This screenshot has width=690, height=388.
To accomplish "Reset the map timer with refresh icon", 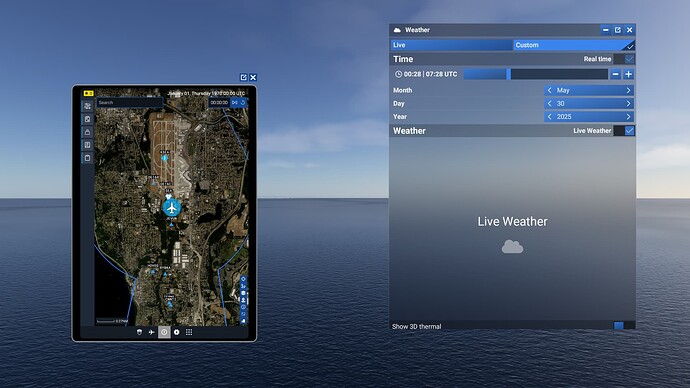I will [242, 102].
